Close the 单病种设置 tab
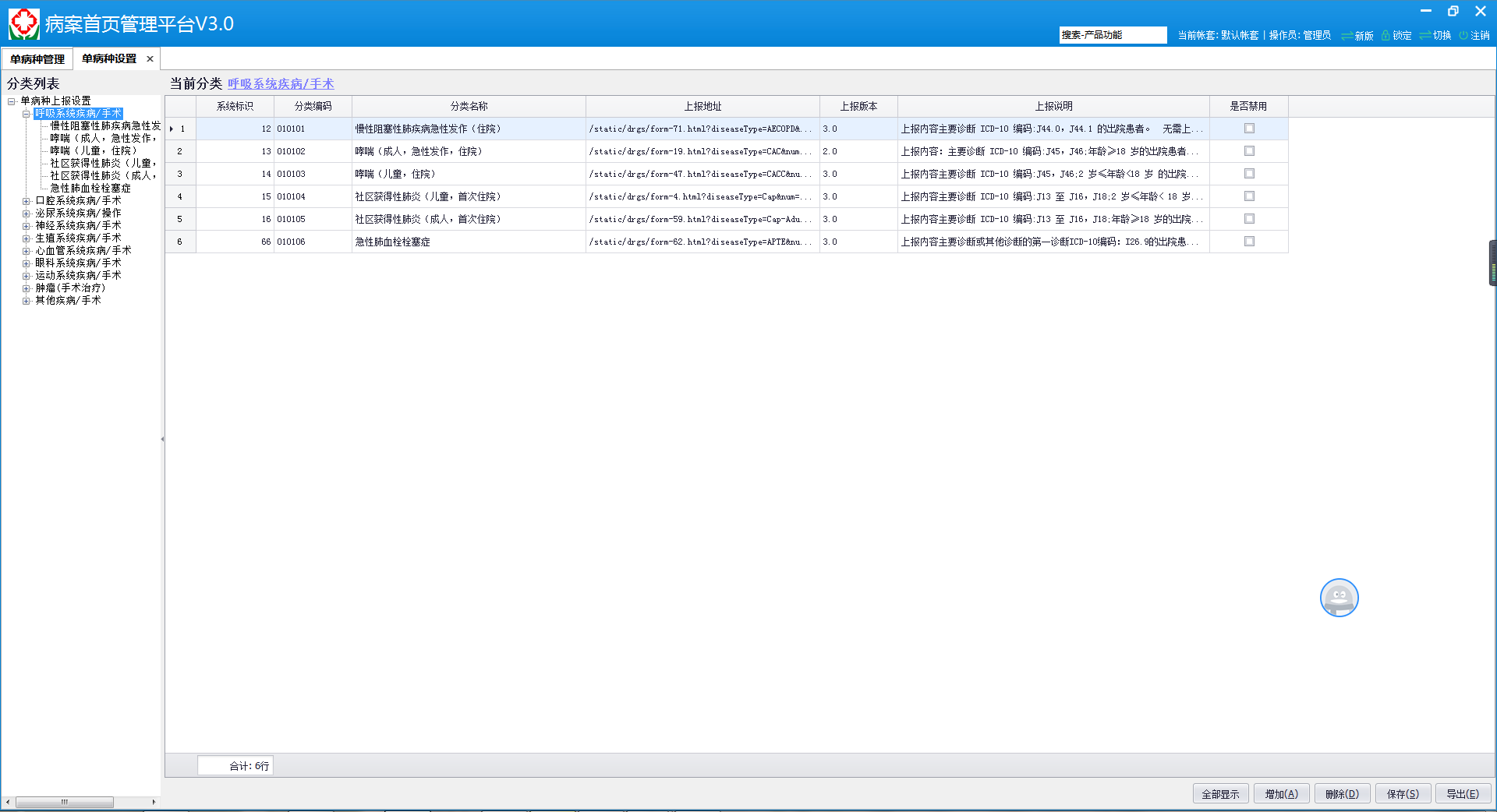 point(150,59)
